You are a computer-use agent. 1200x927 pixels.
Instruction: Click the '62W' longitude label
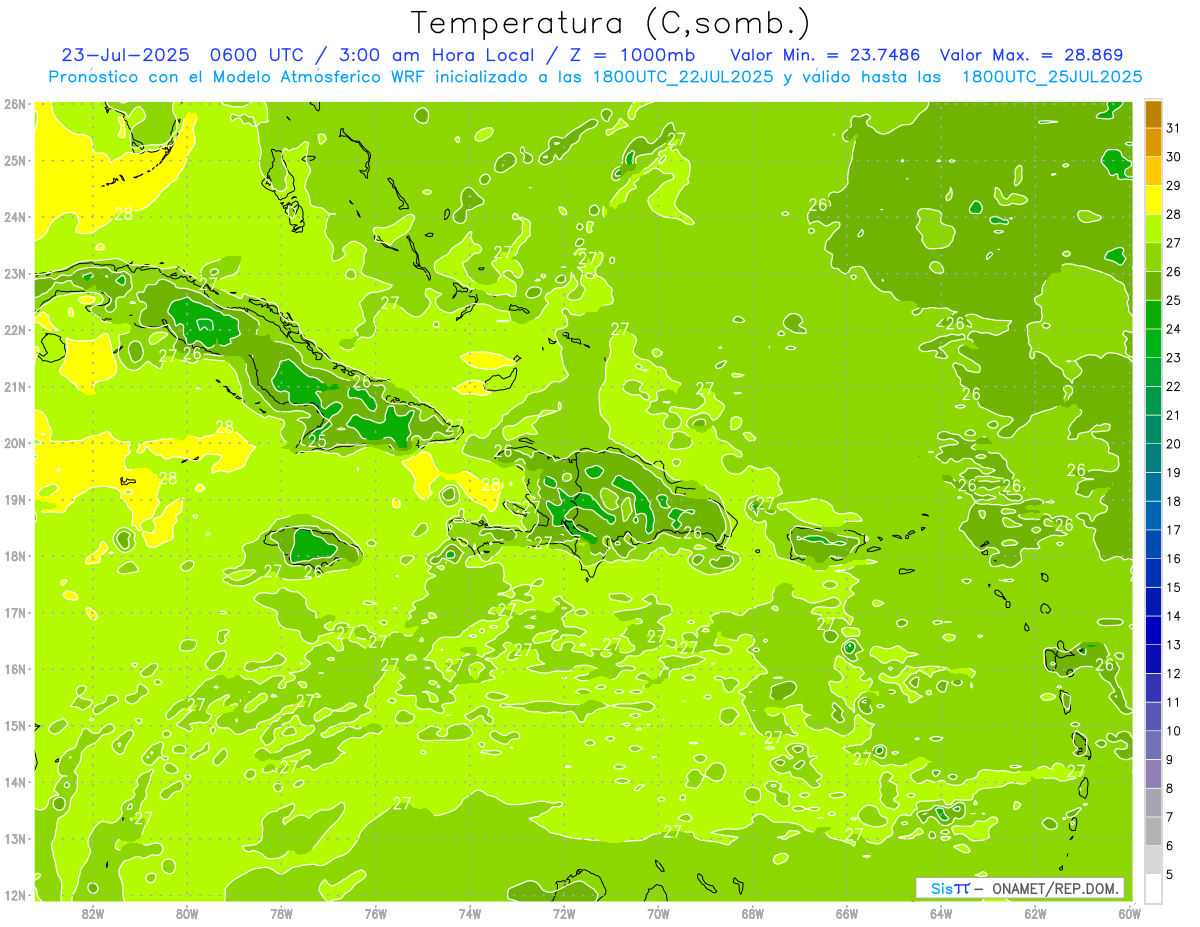[1036, 912]
